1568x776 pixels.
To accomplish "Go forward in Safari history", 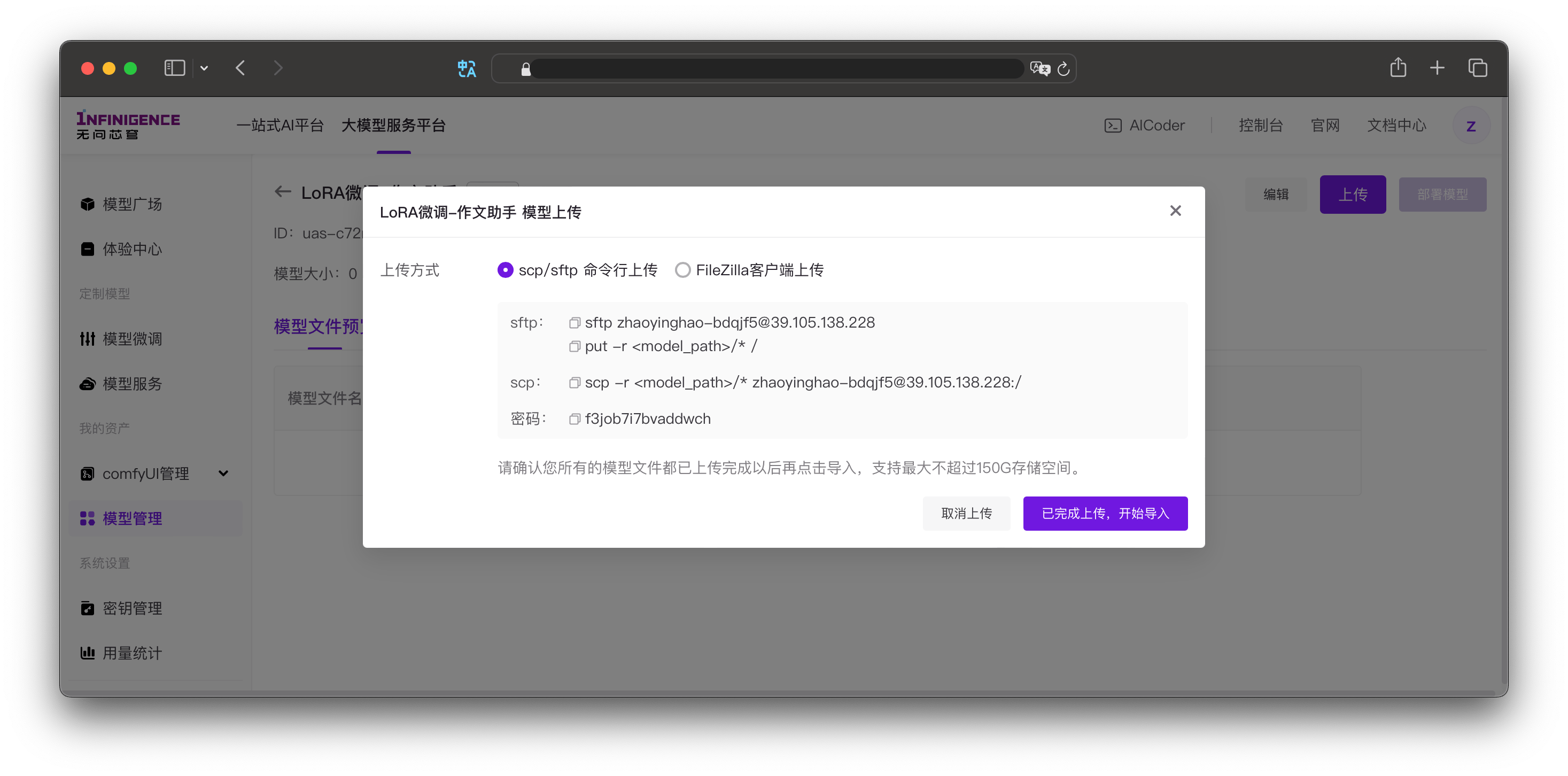I will (x=277, y=67).
